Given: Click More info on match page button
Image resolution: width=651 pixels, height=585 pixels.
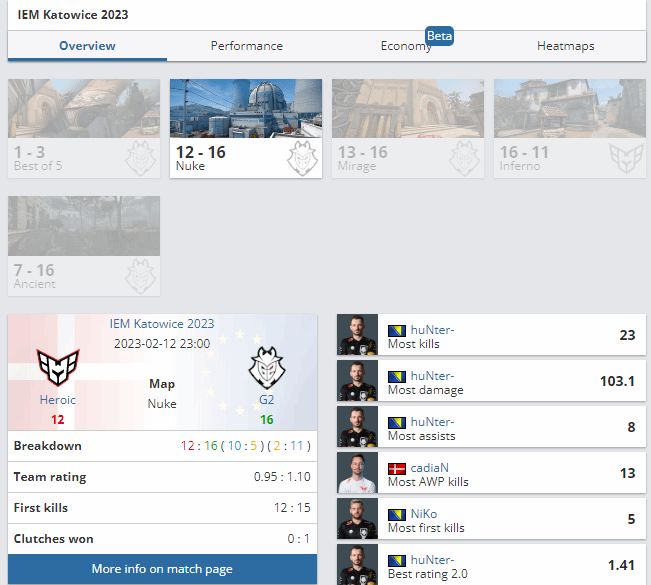Looking at the screenshot, I should click(162, 569).
